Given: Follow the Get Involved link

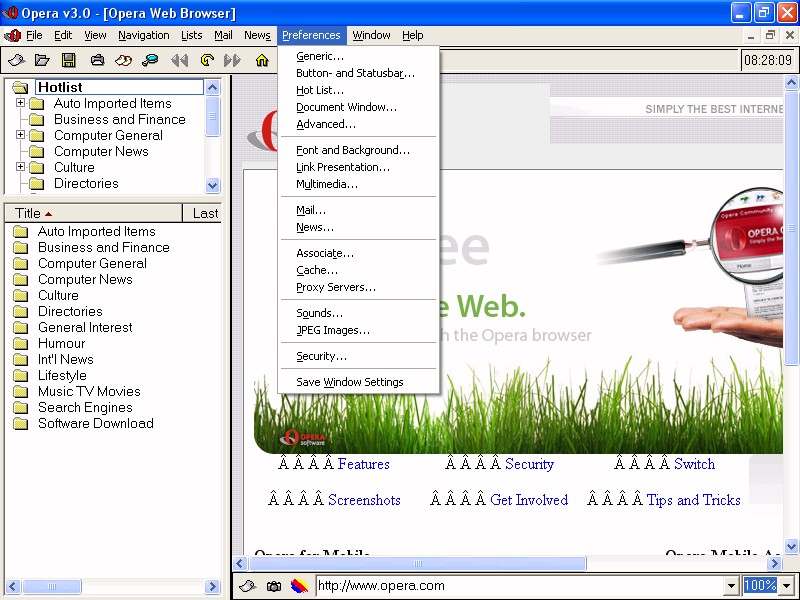Looking at the screenshot, I should point(529,499).
